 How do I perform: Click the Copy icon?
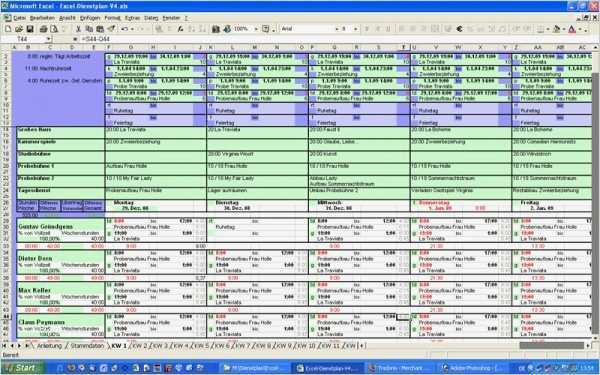89,29
